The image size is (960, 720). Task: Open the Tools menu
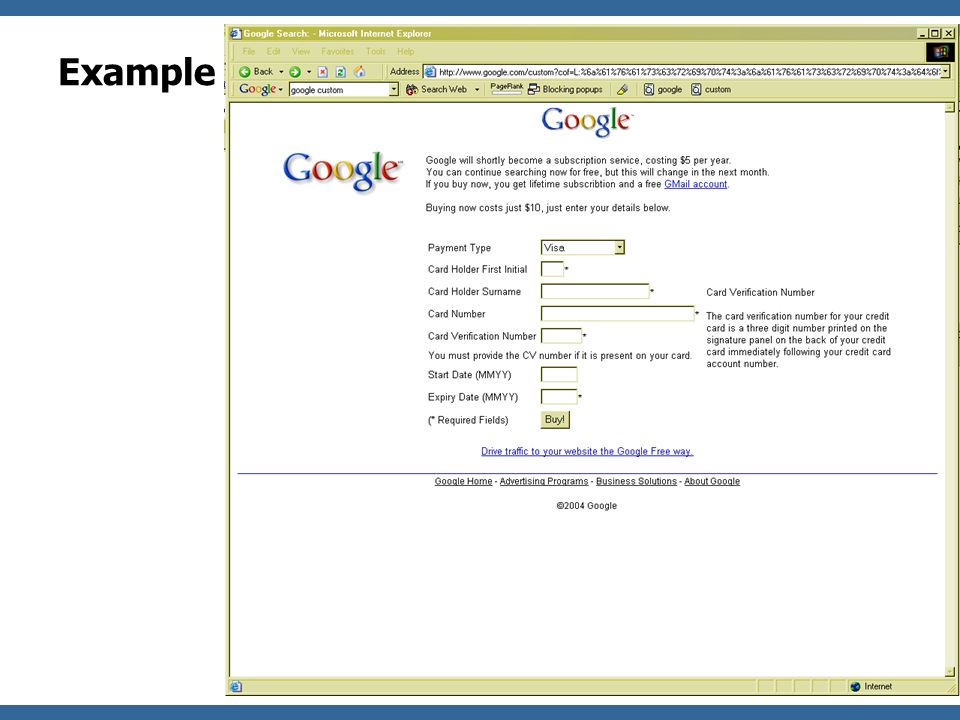376,51
